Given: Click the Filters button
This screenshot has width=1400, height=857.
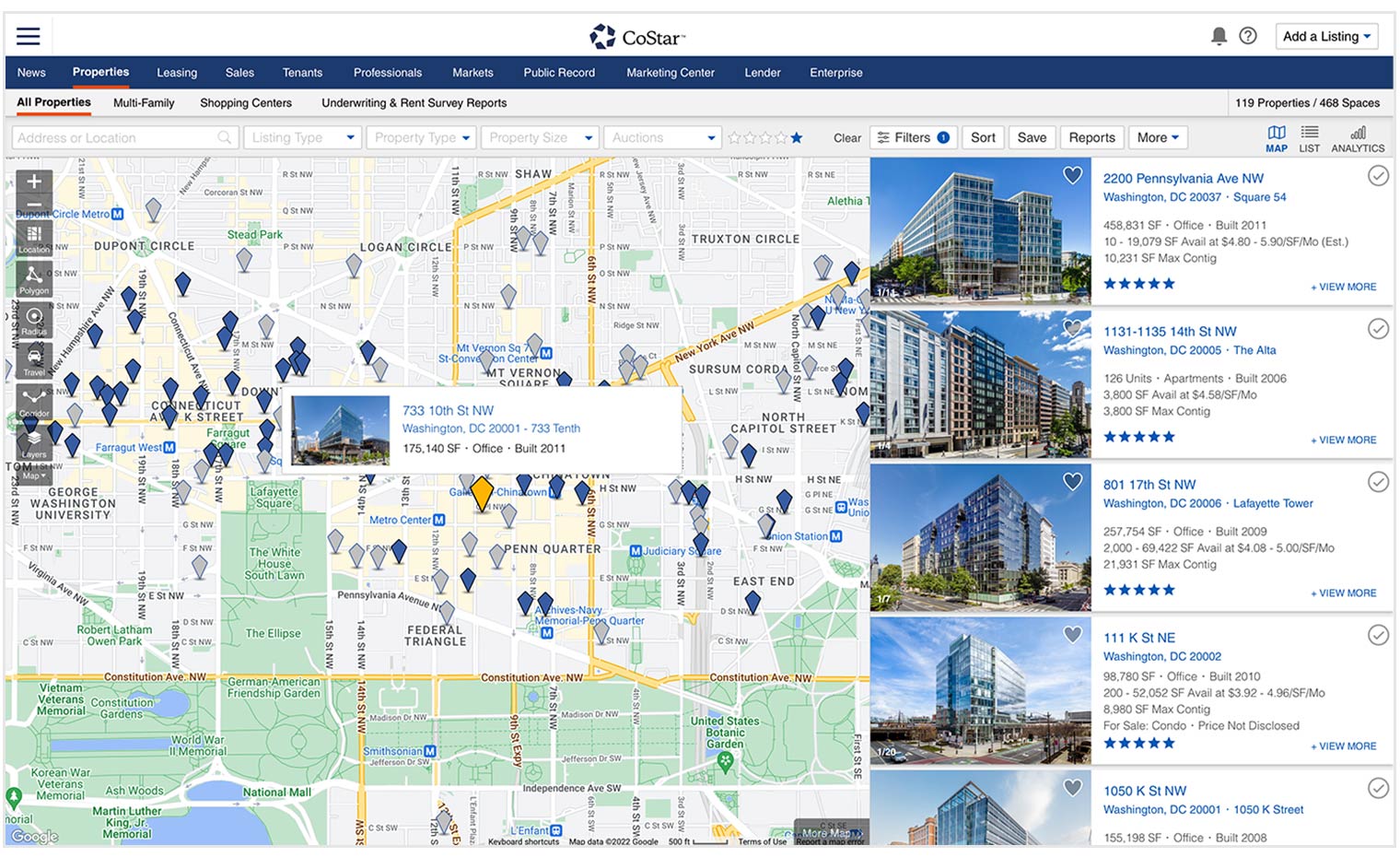Looking at the screenshot, I should point(913,138).
